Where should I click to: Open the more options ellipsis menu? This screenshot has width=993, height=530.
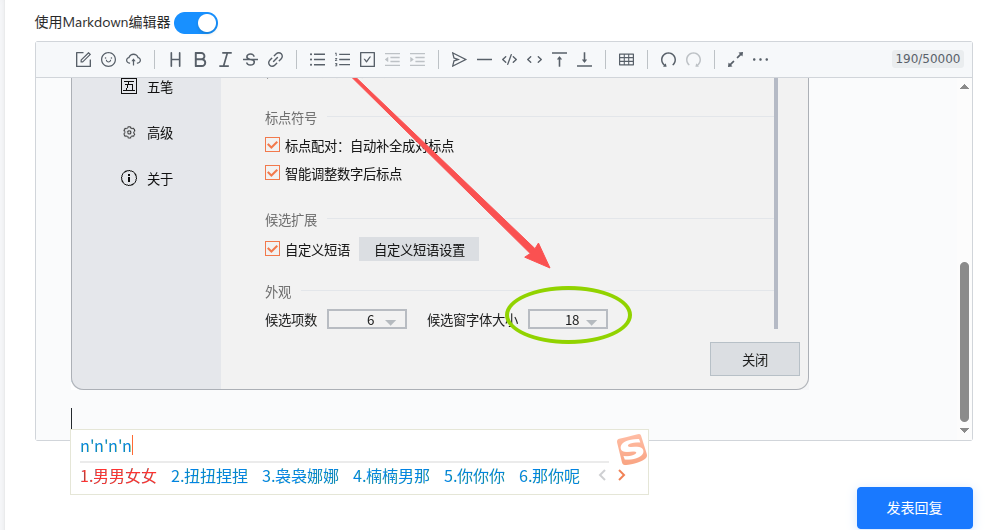click(761, 60)
